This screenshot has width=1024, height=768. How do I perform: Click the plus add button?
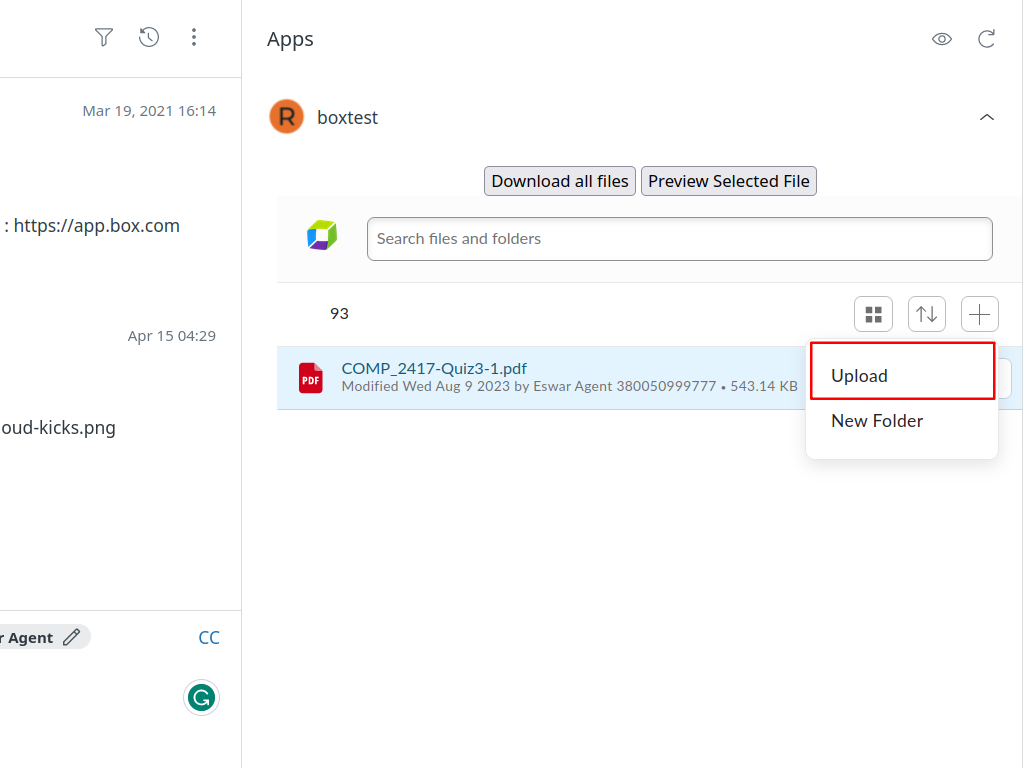click(979, 315)
